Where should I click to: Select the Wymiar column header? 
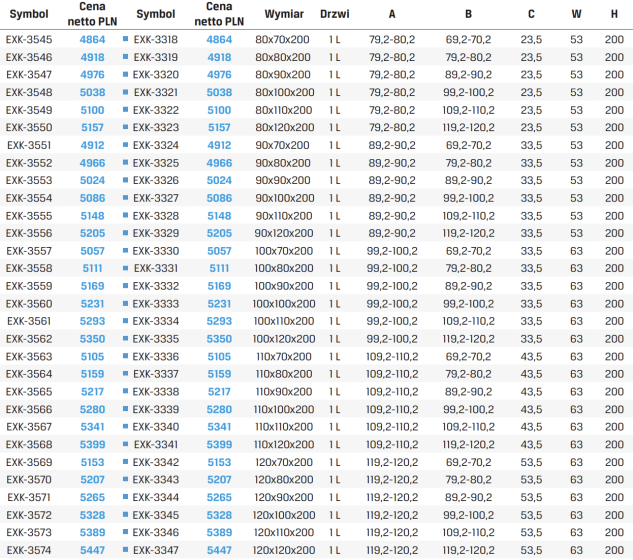[x=284, y=14]
